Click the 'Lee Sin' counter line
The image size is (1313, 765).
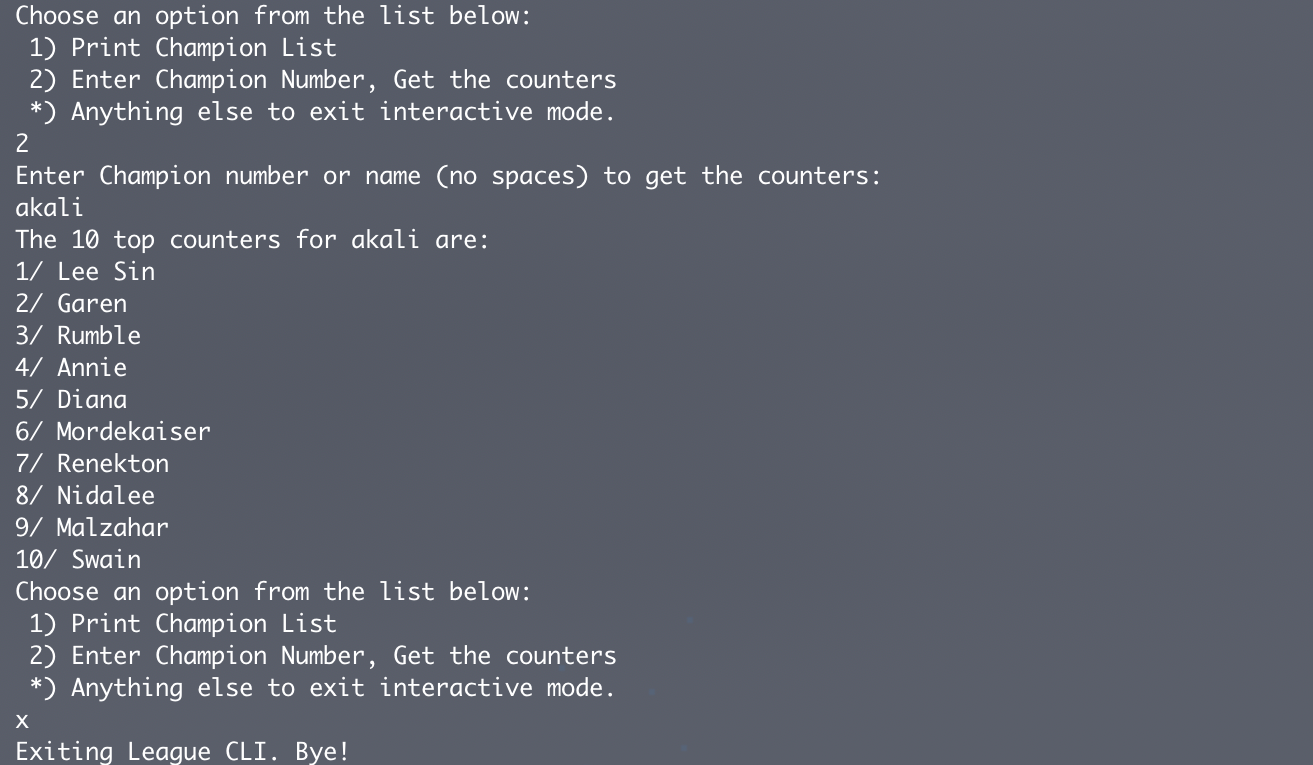point(85,271)
